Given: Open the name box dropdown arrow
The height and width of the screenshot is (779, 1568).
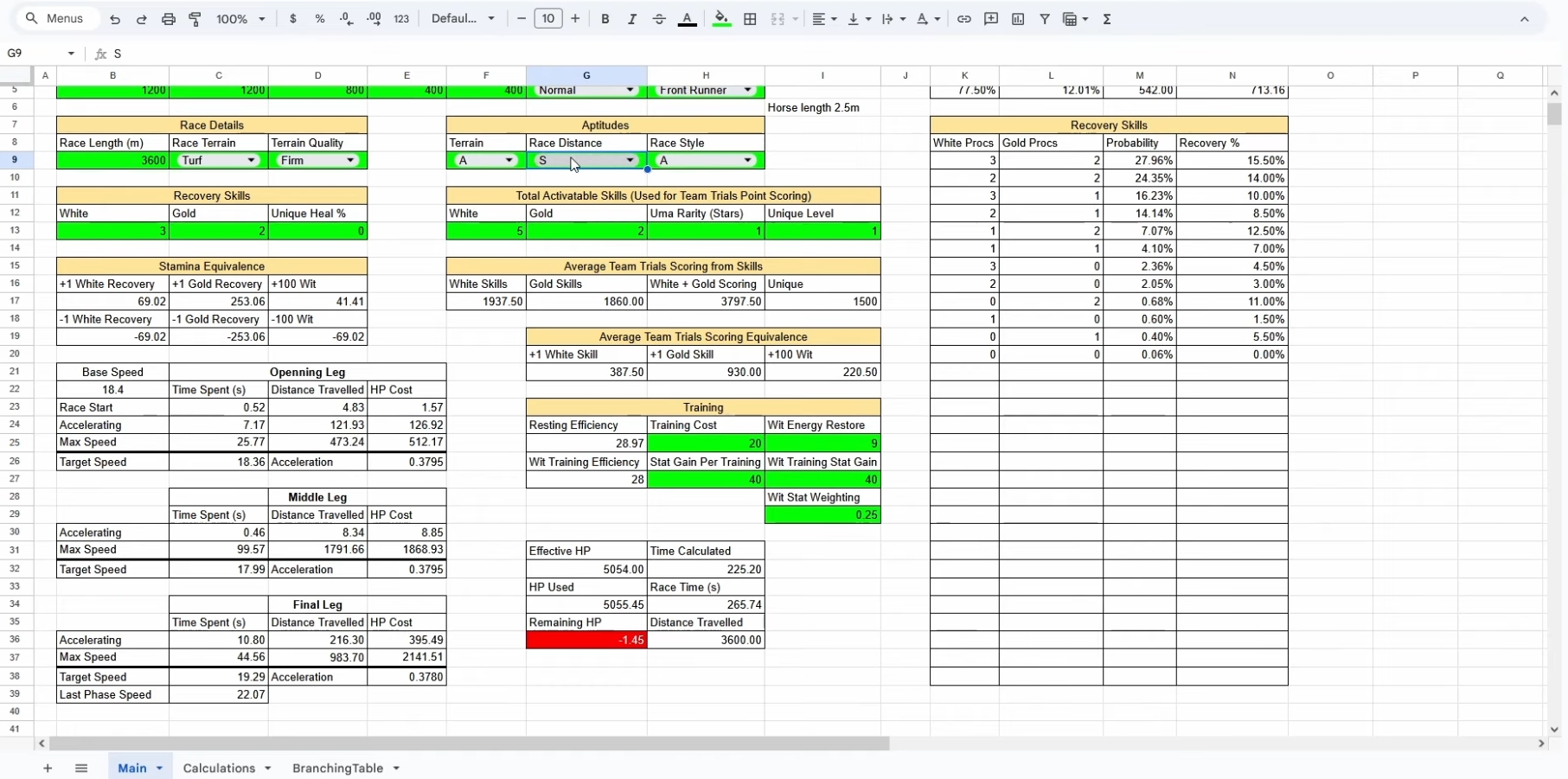Looking at the screenshot, I should coord(71,54).
